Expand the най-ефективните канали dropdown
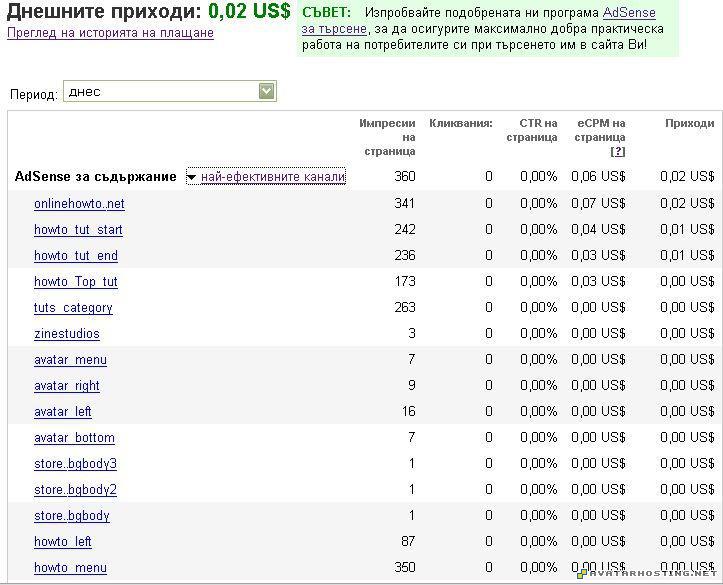The image size is (723, 585). point(266,176)
